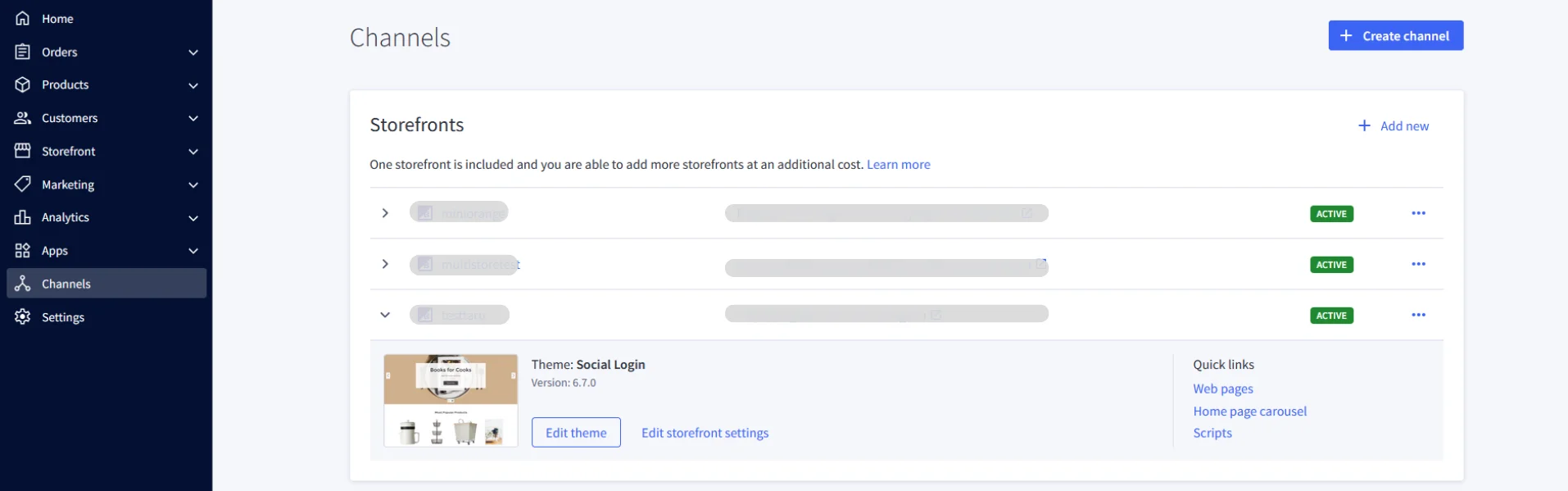Expand the Orders submenu chevron
The height and width of the screenshot is (491, 1568).
click(x=193, y=52)
